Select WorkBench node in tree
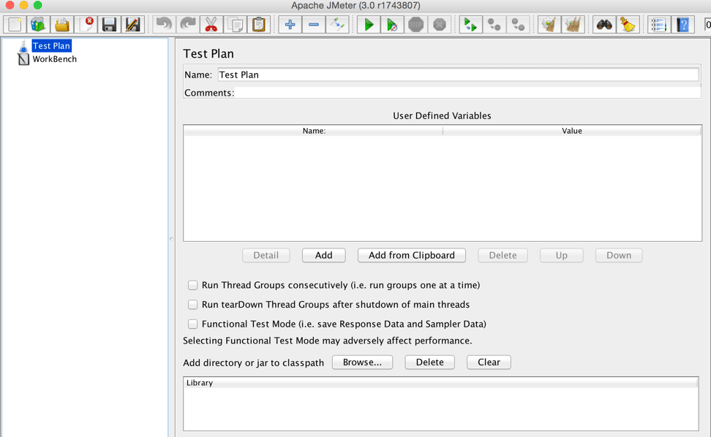This screenshot has height=437, width=711. point(54,59)
